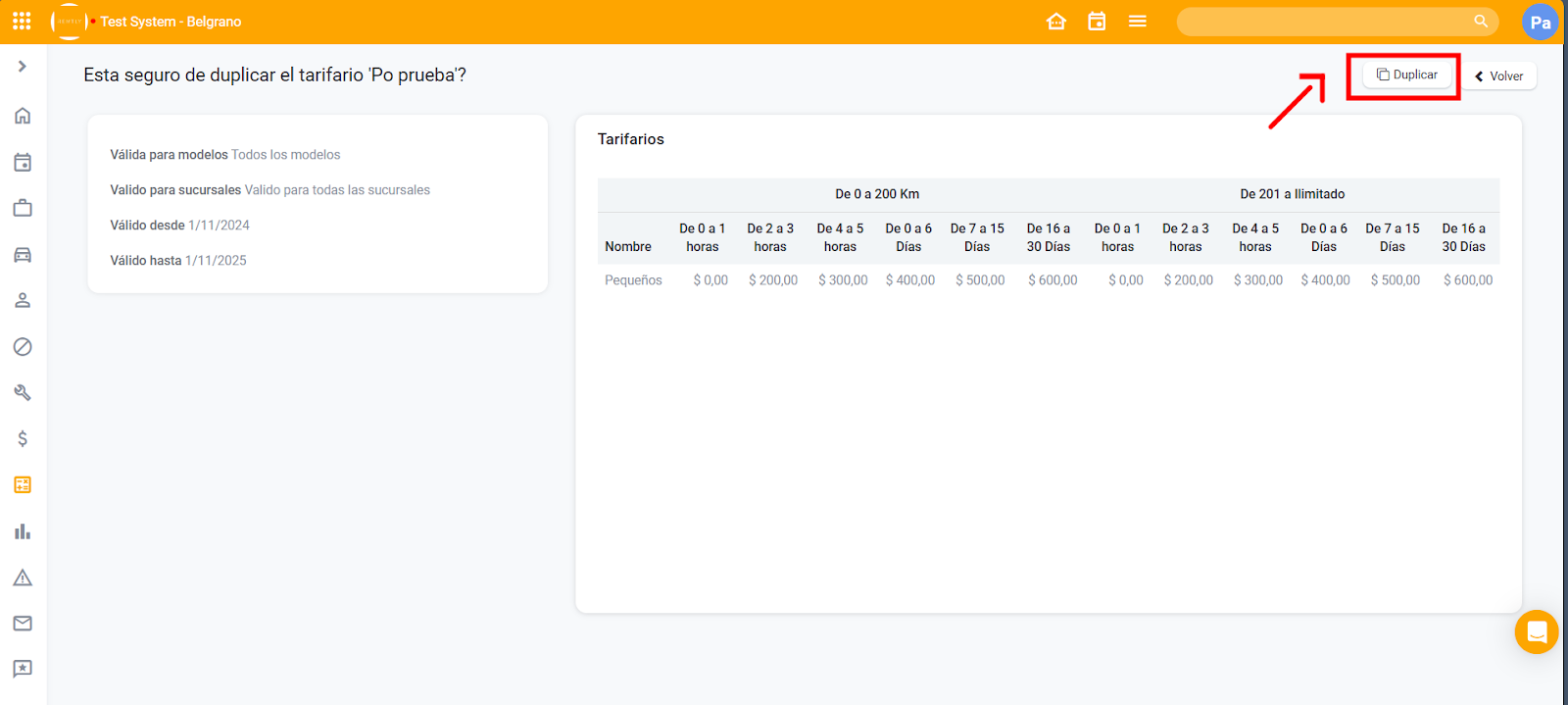This screenshot has width=1568, height=705.
Task: Open the customers person icon in sidebar
Action: 23,300
